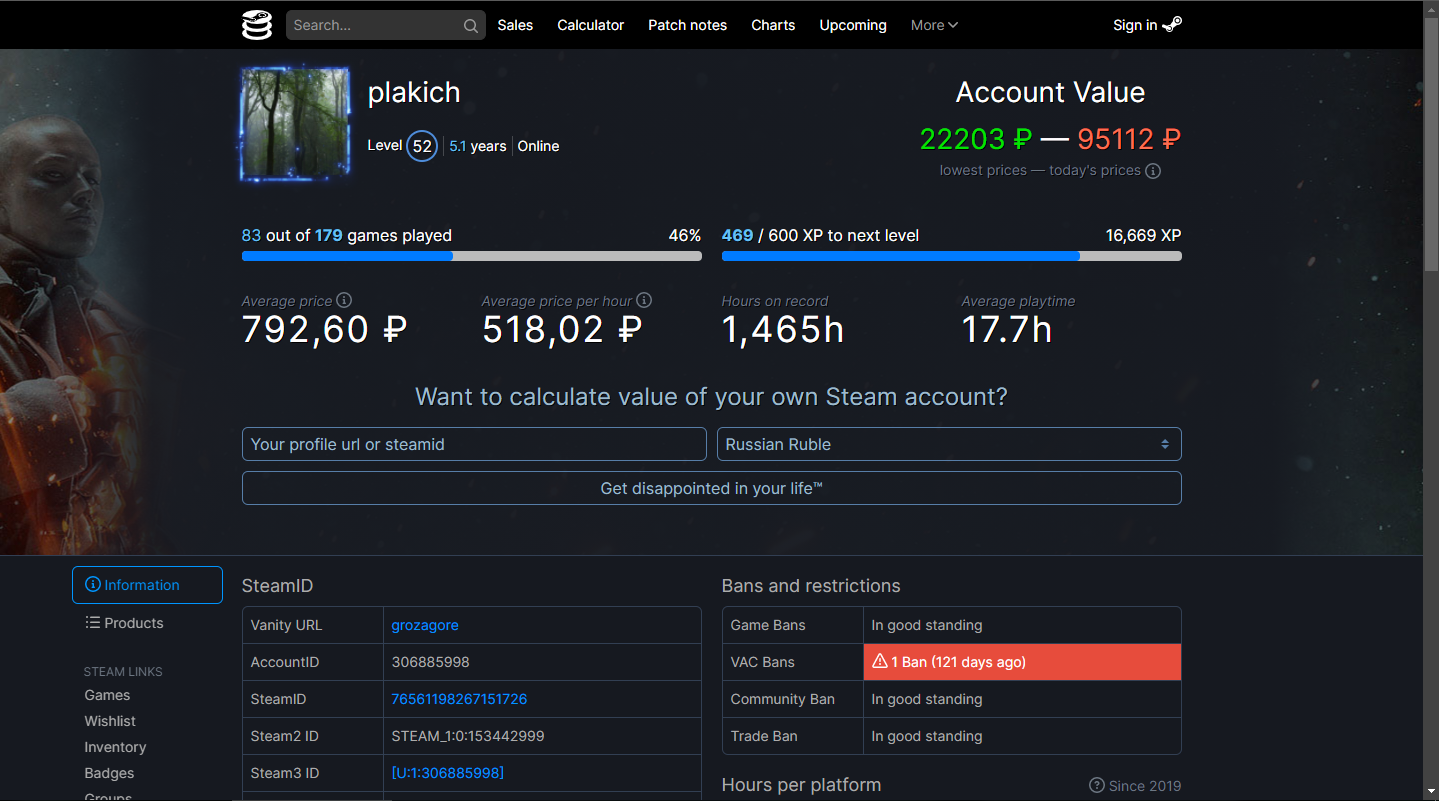This screenshot has width=1439, height=801.
Task: Click the Community Ban good standing cell
Action: (x=1022, y=699)
